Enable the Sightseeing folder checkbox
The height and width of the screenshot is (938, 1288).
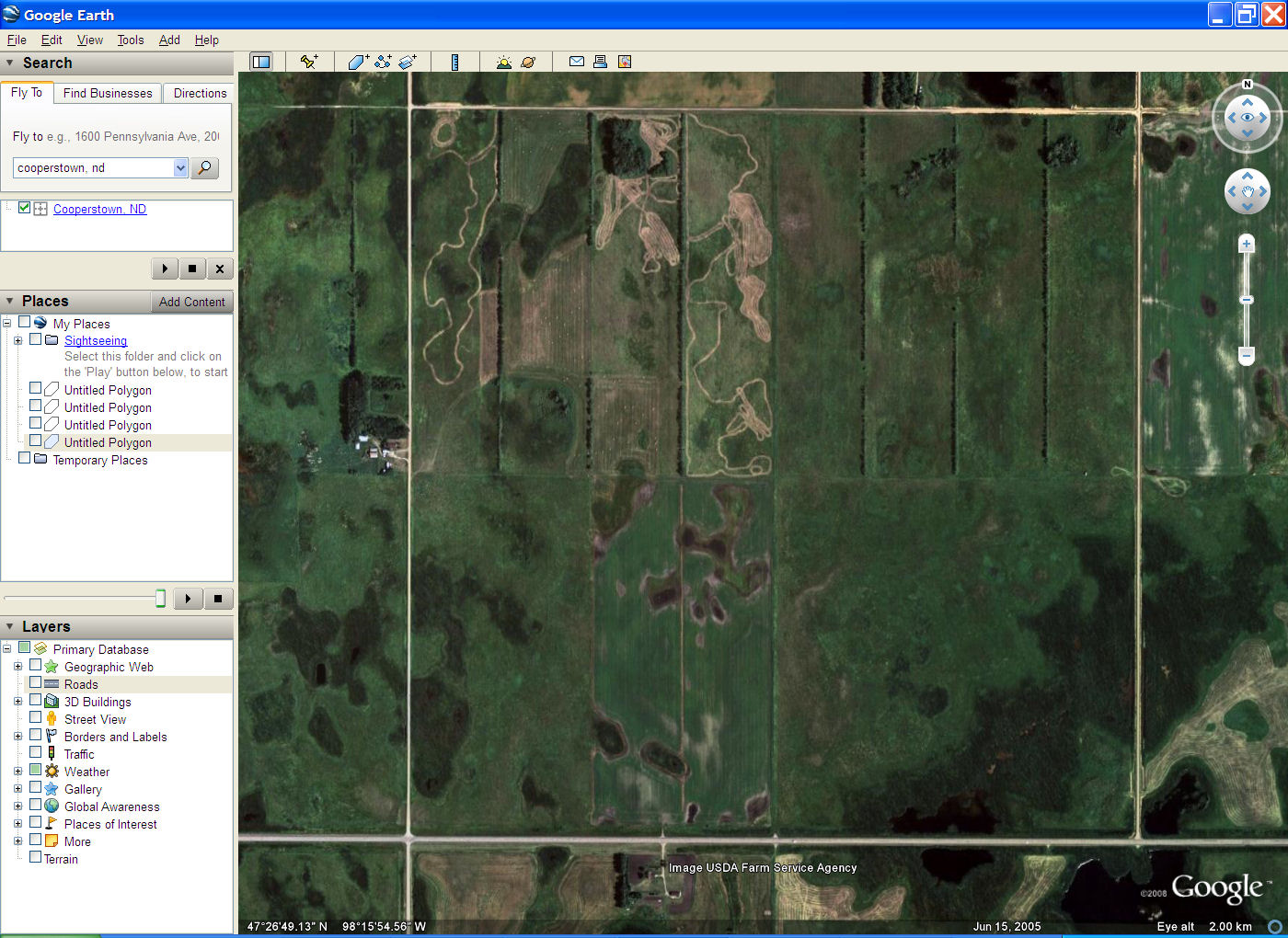click(35, 339)
